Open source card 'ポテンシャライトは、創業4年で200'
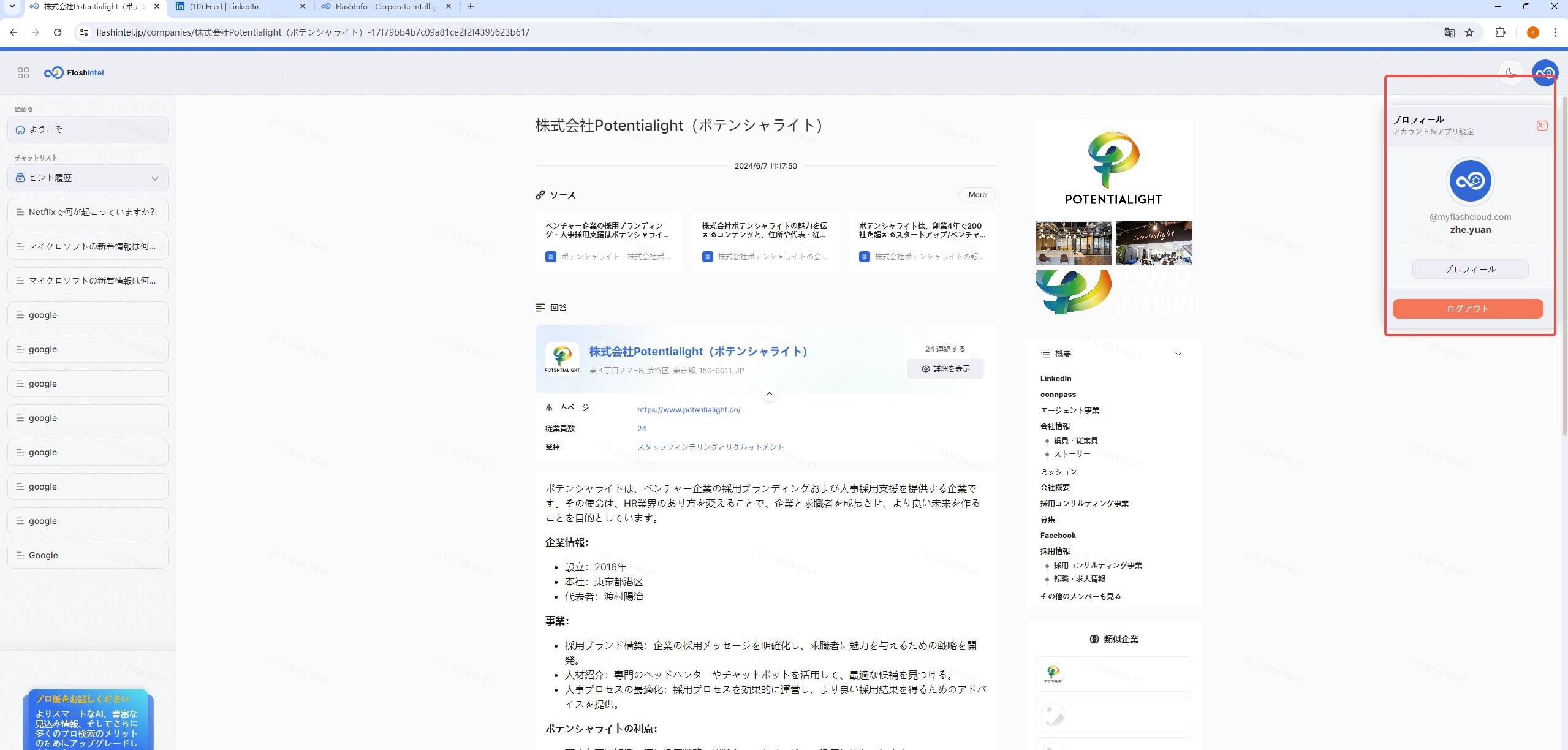 point(922,242)
